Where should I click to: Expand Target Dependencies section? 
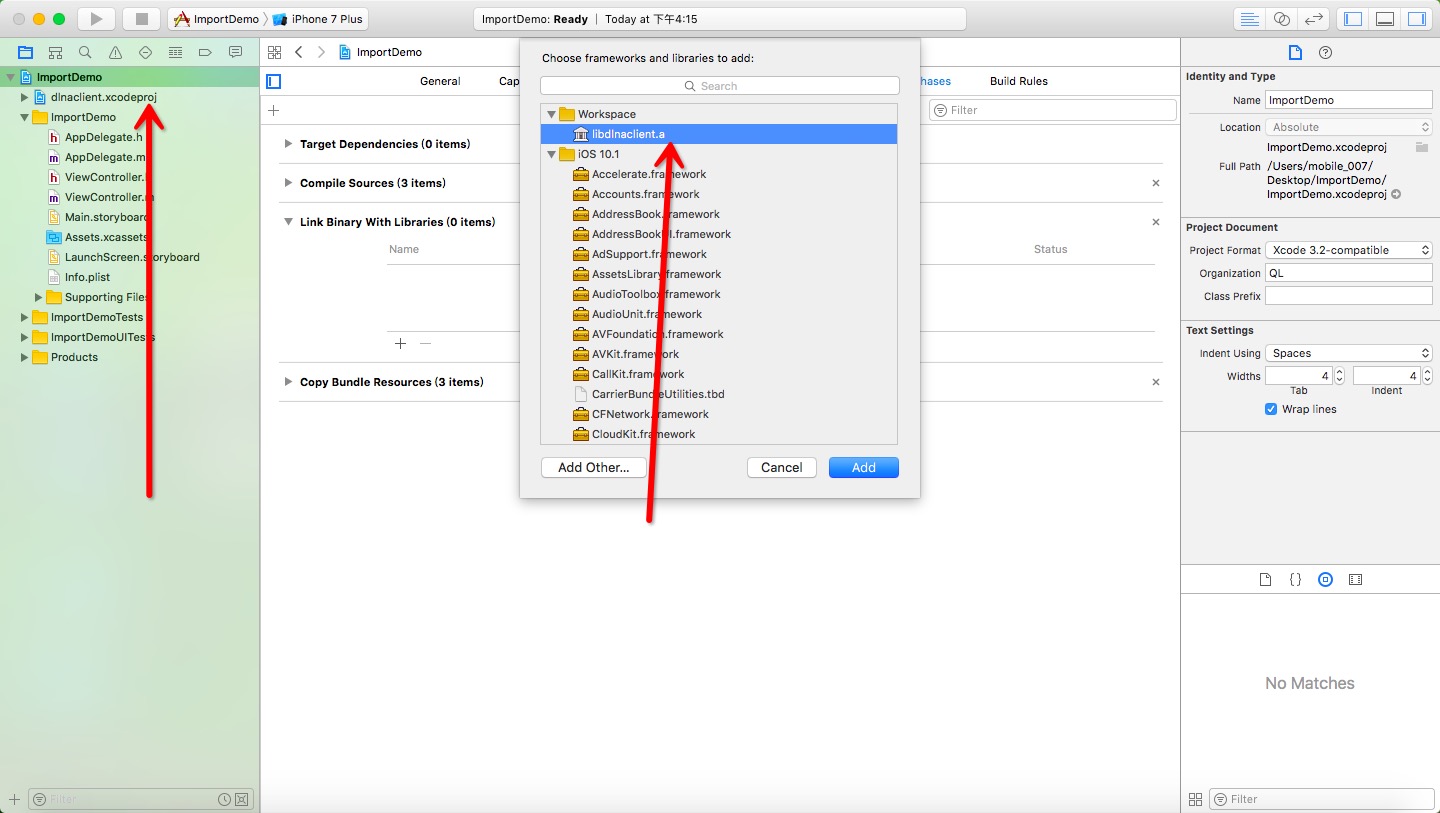coord(288,144)
